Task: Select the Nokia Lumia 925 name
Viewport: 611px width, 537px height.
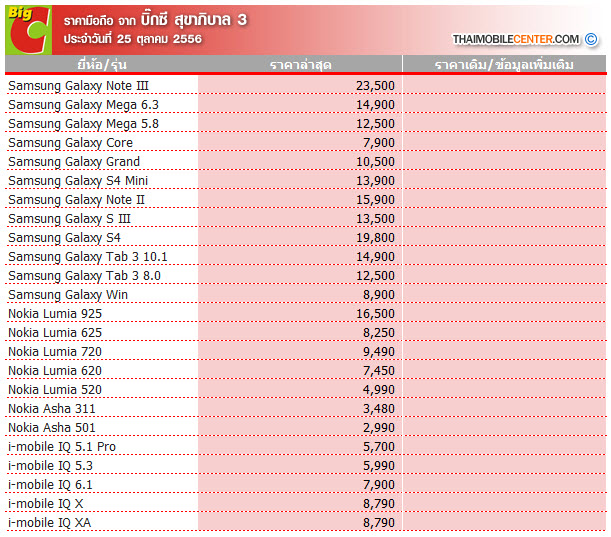Action: click(x=55, y=314)
